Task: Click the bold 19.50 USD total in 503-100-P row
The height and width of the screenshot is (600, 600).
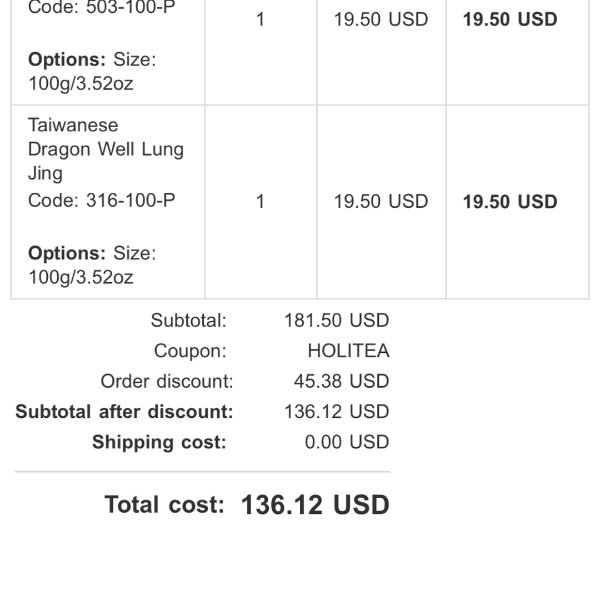Action: coord(510,19)
